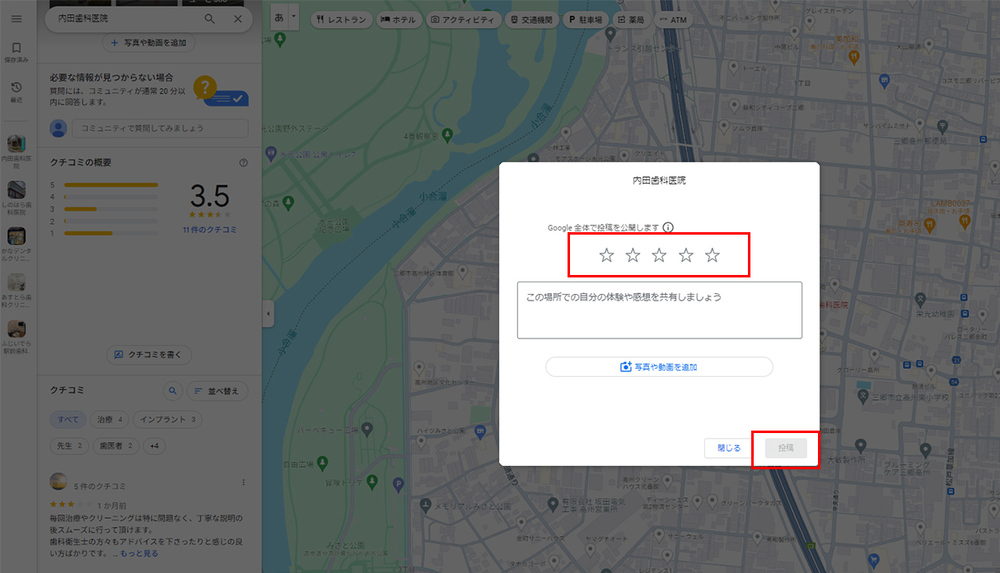Open the recent history clock icon
Viewport: 1000px width, 573px height.
(x=16, y=92)
